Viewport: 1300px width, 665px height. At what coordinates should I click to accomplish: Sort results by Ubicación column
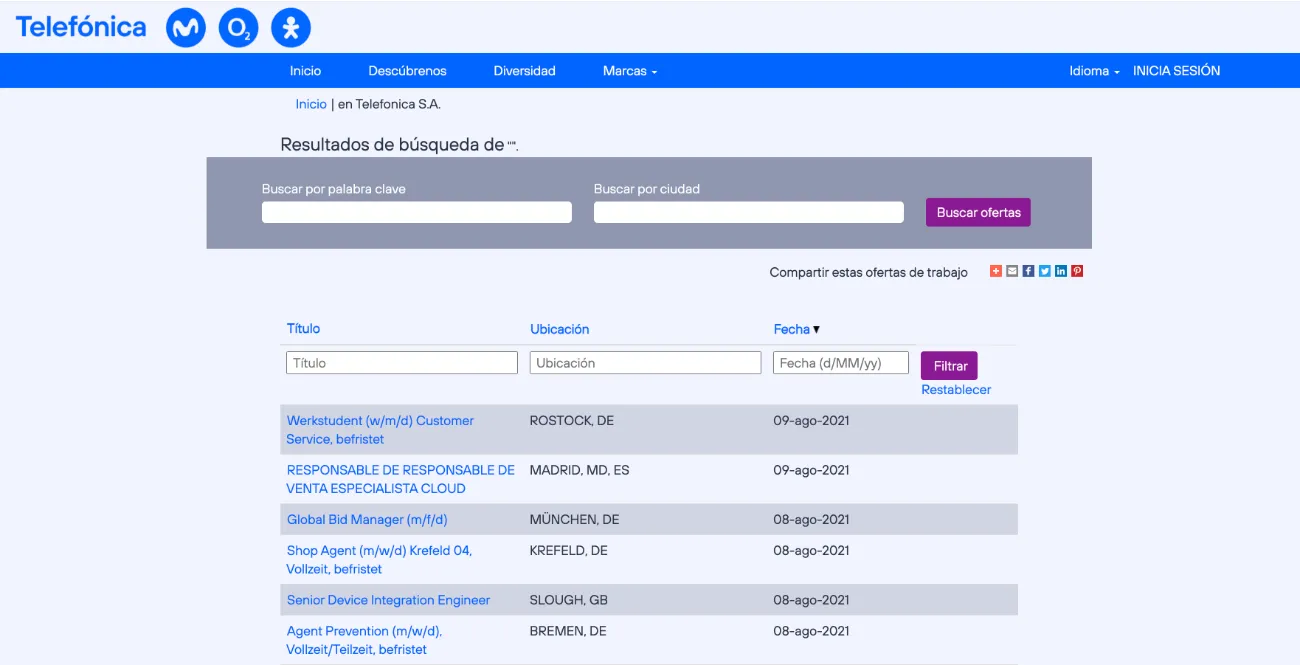(x=559, y=329)
